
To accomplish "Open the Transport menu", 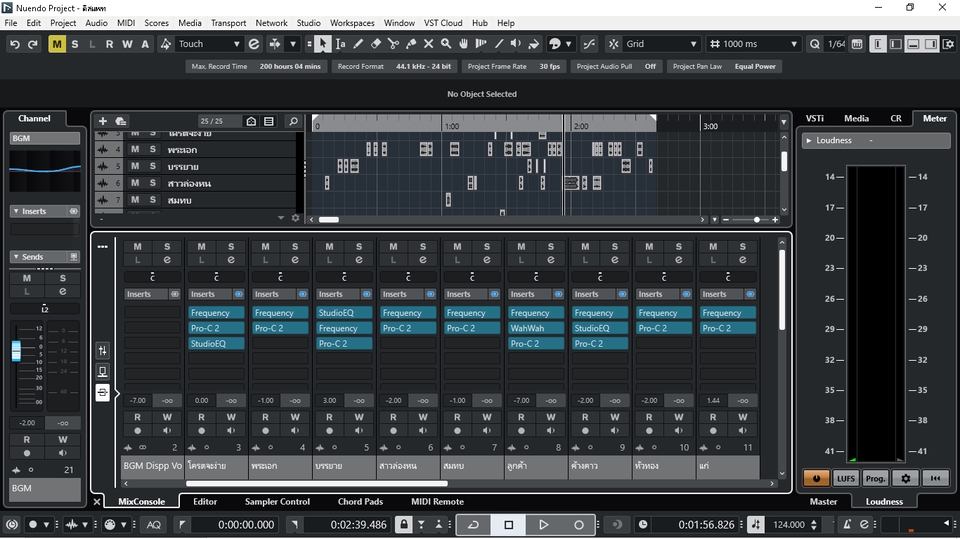I will (228, 23).
